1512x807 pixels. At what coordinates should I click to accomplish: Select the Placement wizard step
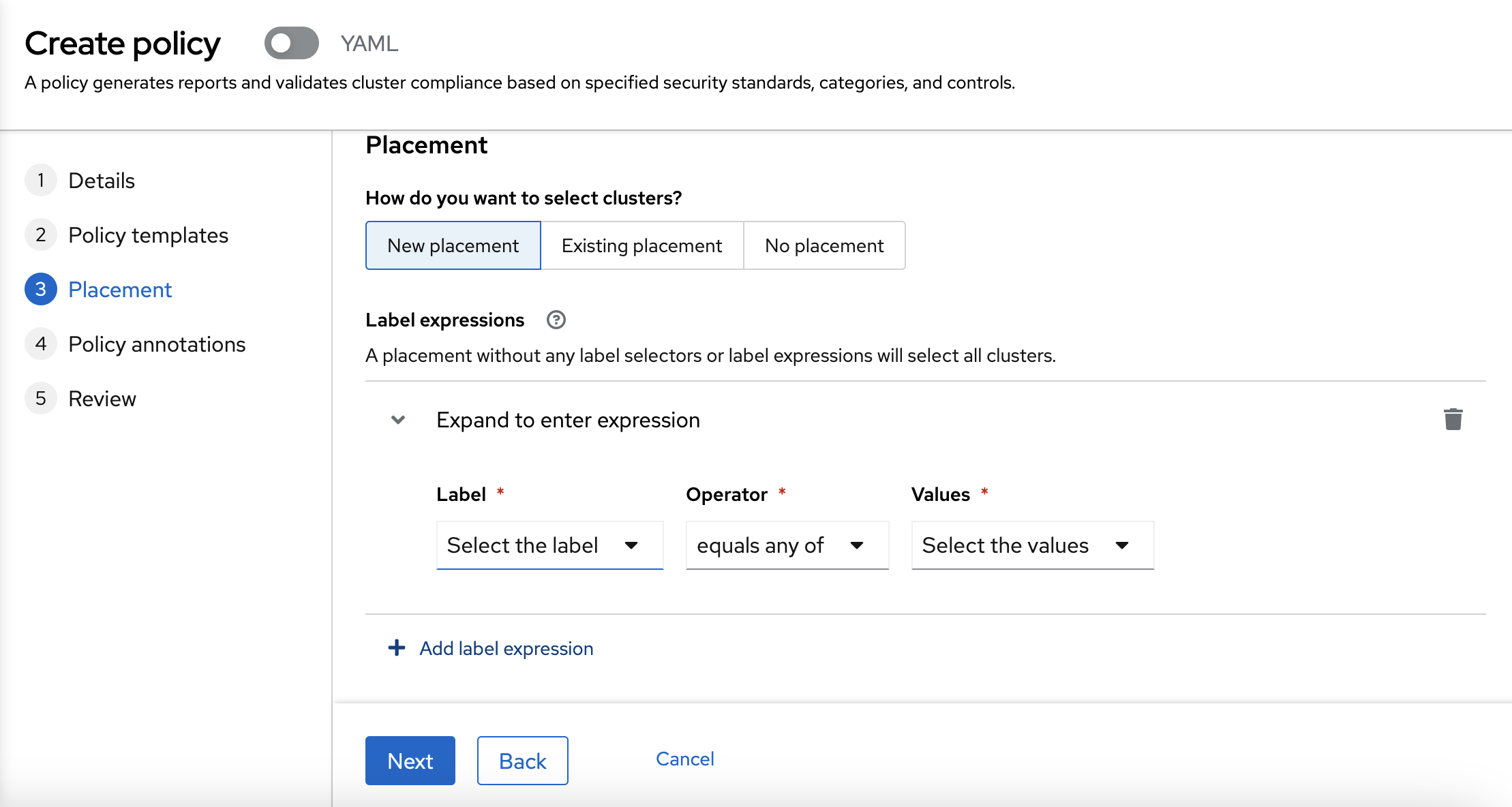tap(120, 290)
